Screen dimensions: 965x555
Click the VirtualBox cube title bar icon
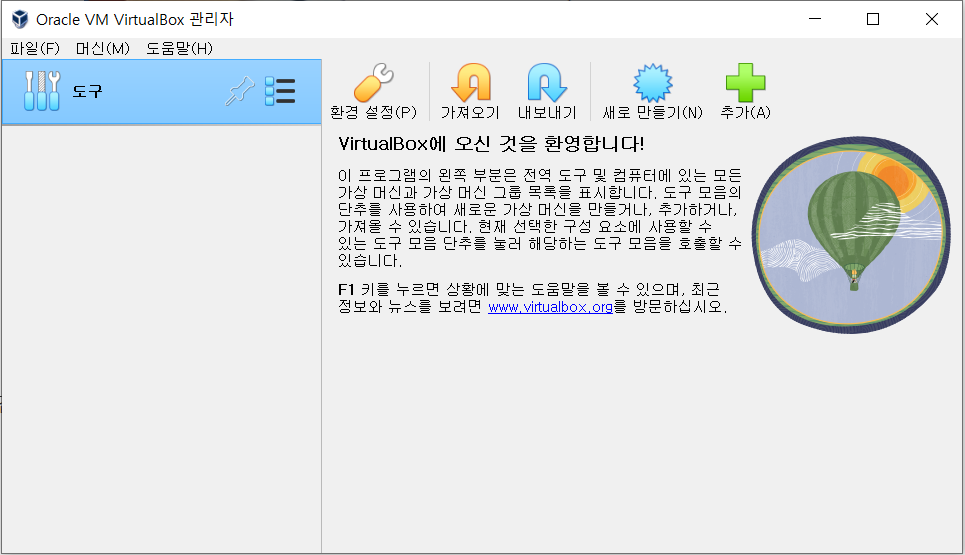coord(20,19)
